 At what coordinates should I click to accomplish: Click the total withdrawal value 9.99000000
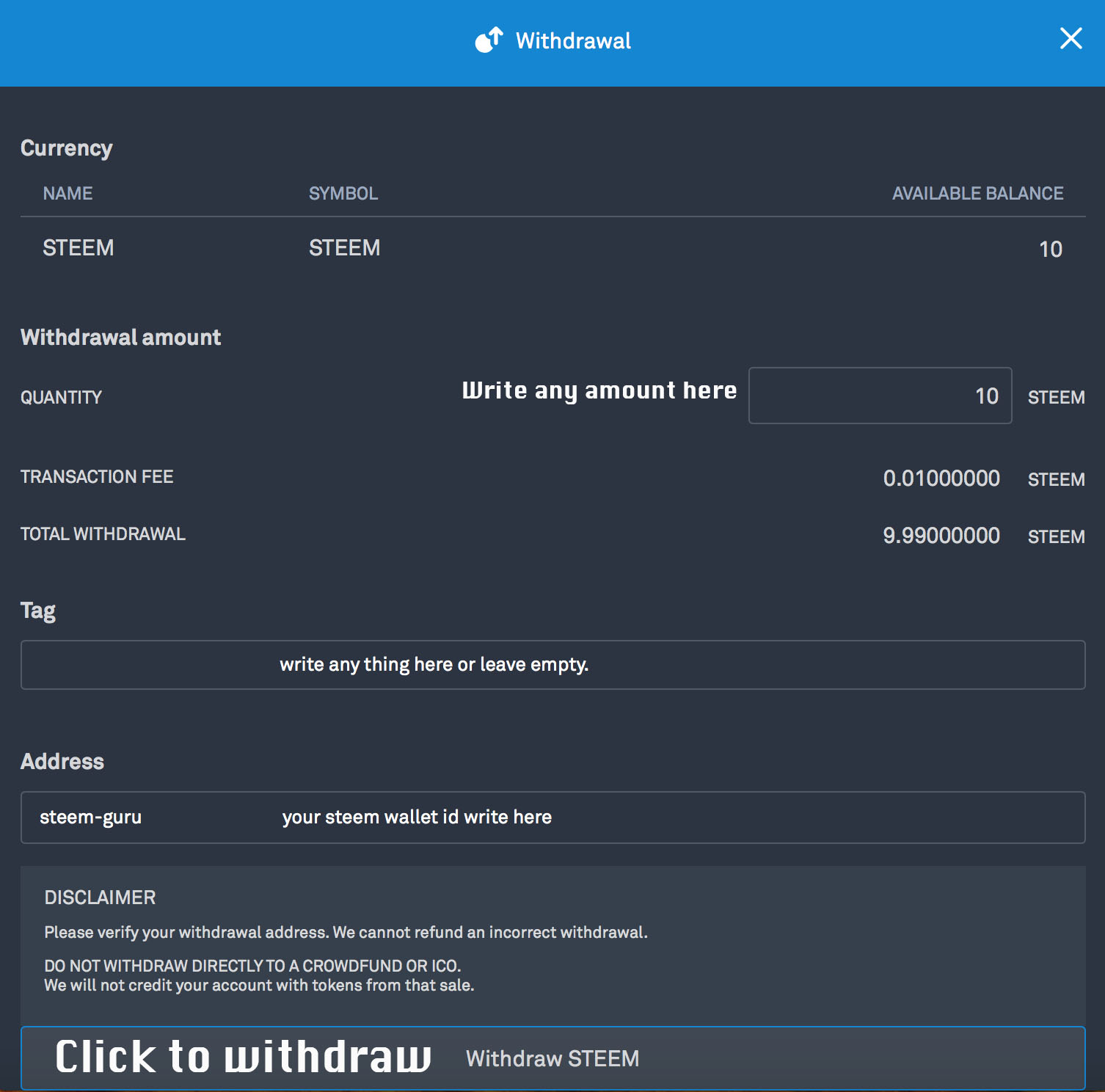tap(941, 536)
